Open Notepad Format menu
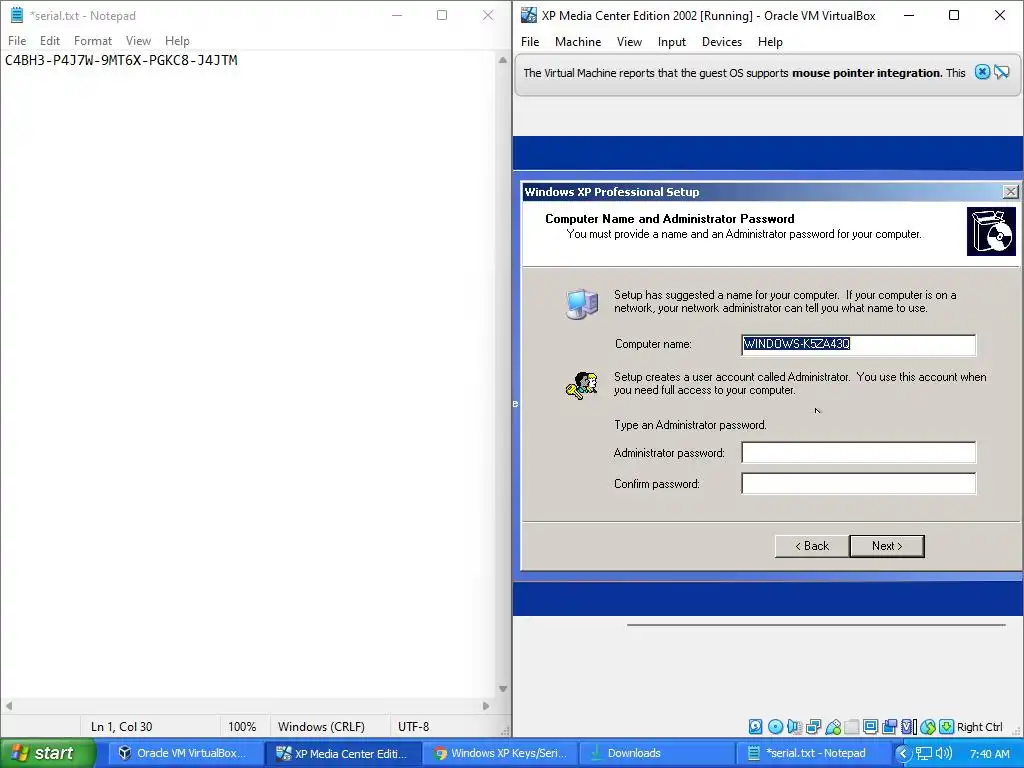The image size is (1024, 768). point(93,40)
